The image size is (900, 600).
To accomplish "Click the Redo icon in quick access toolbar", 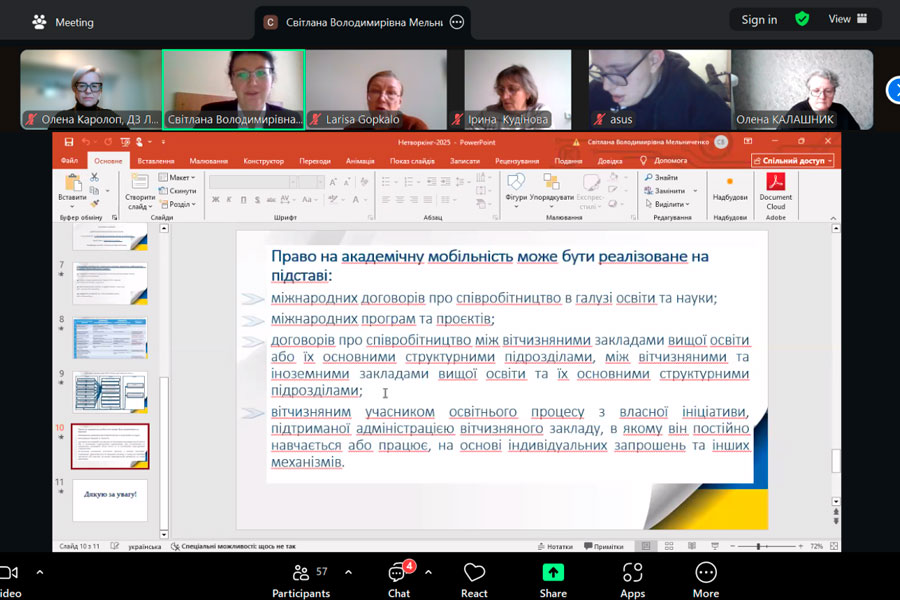I will click(108, 142).
